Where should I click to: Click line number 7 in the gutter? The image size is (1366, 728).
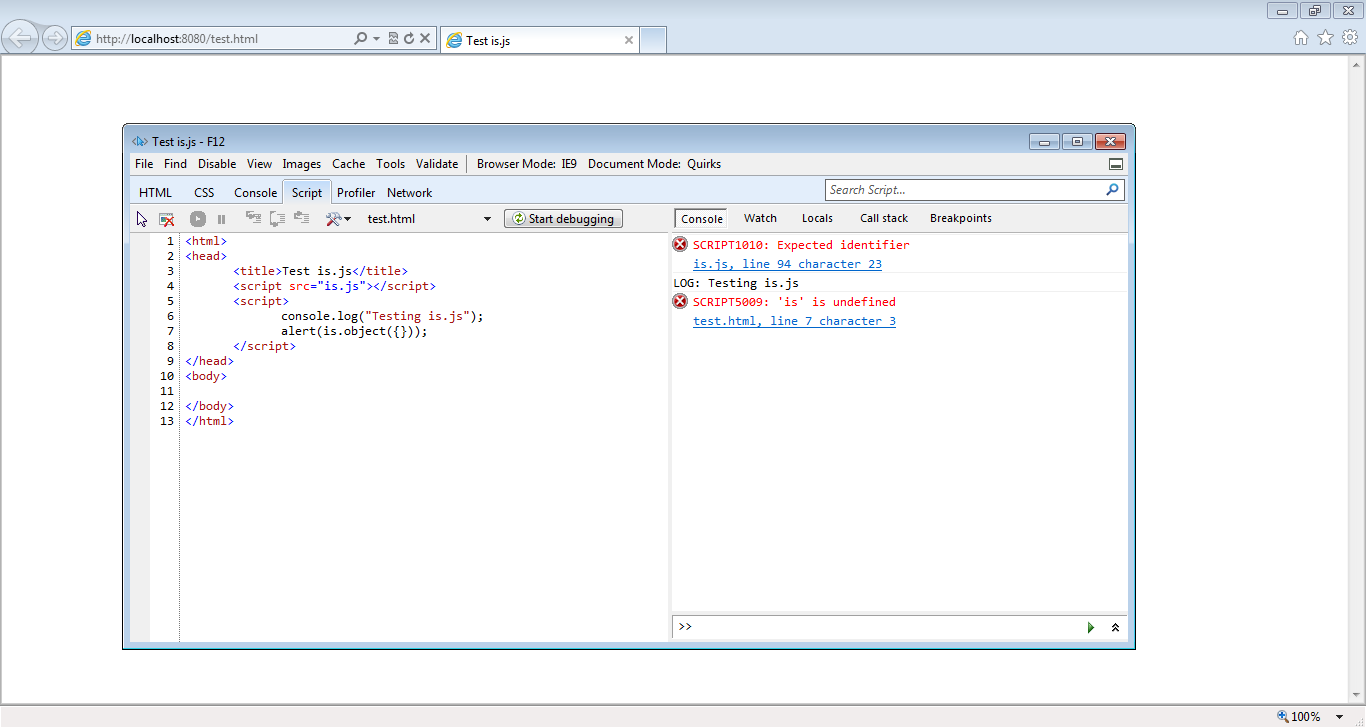170,331
